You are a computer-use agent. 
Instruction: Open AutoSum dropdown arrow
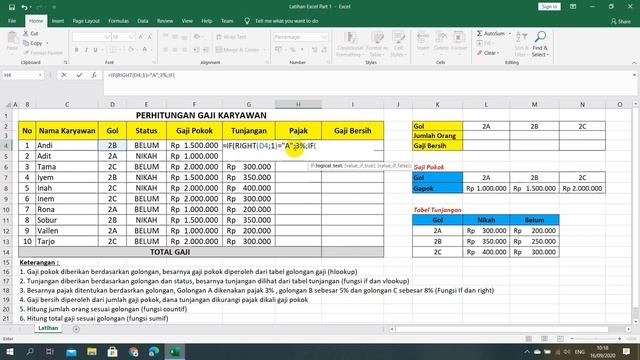[510, 33]
